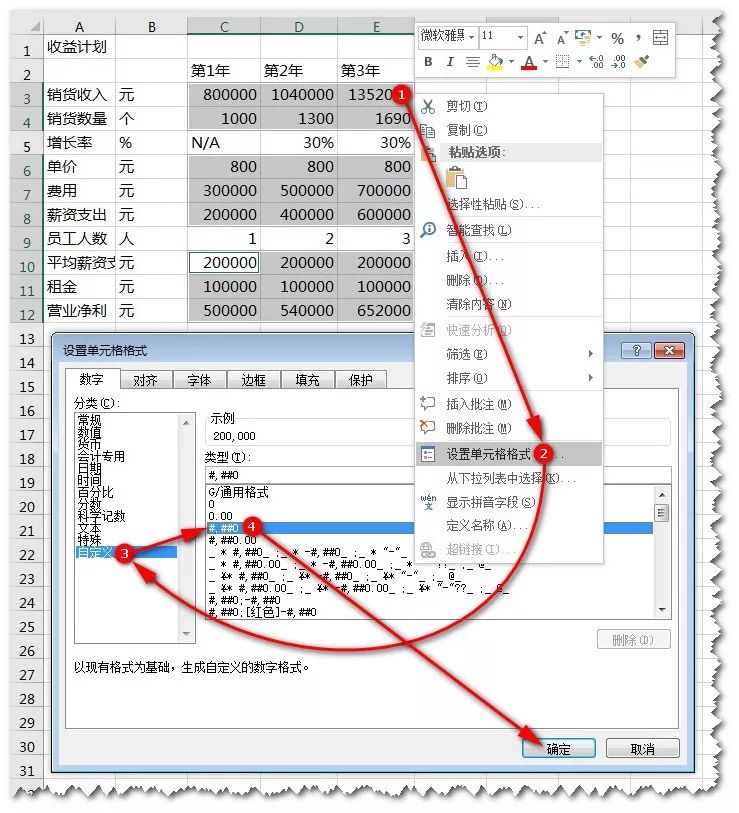Select 常规 in the category list
739x813 pixels.
coord(89,420)
